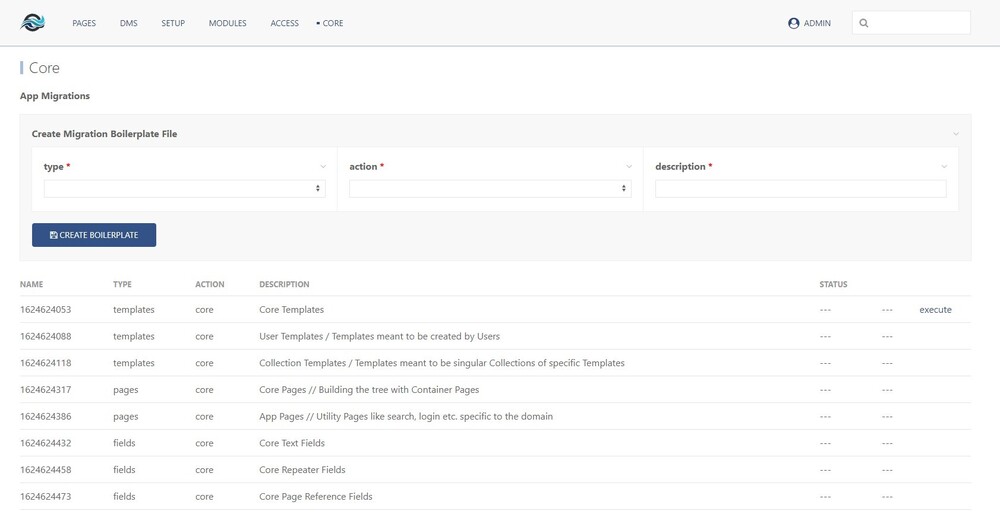
Task: Click the STATUS column header
Action: tap(833, 284)
